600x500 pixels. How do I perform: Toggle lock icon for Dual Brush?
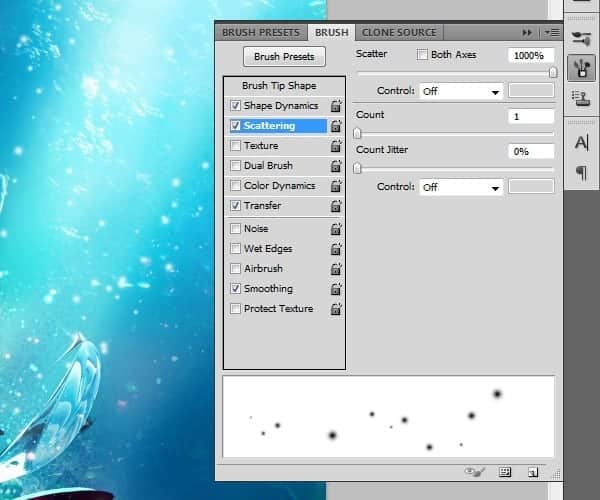(x=336, y=166)
